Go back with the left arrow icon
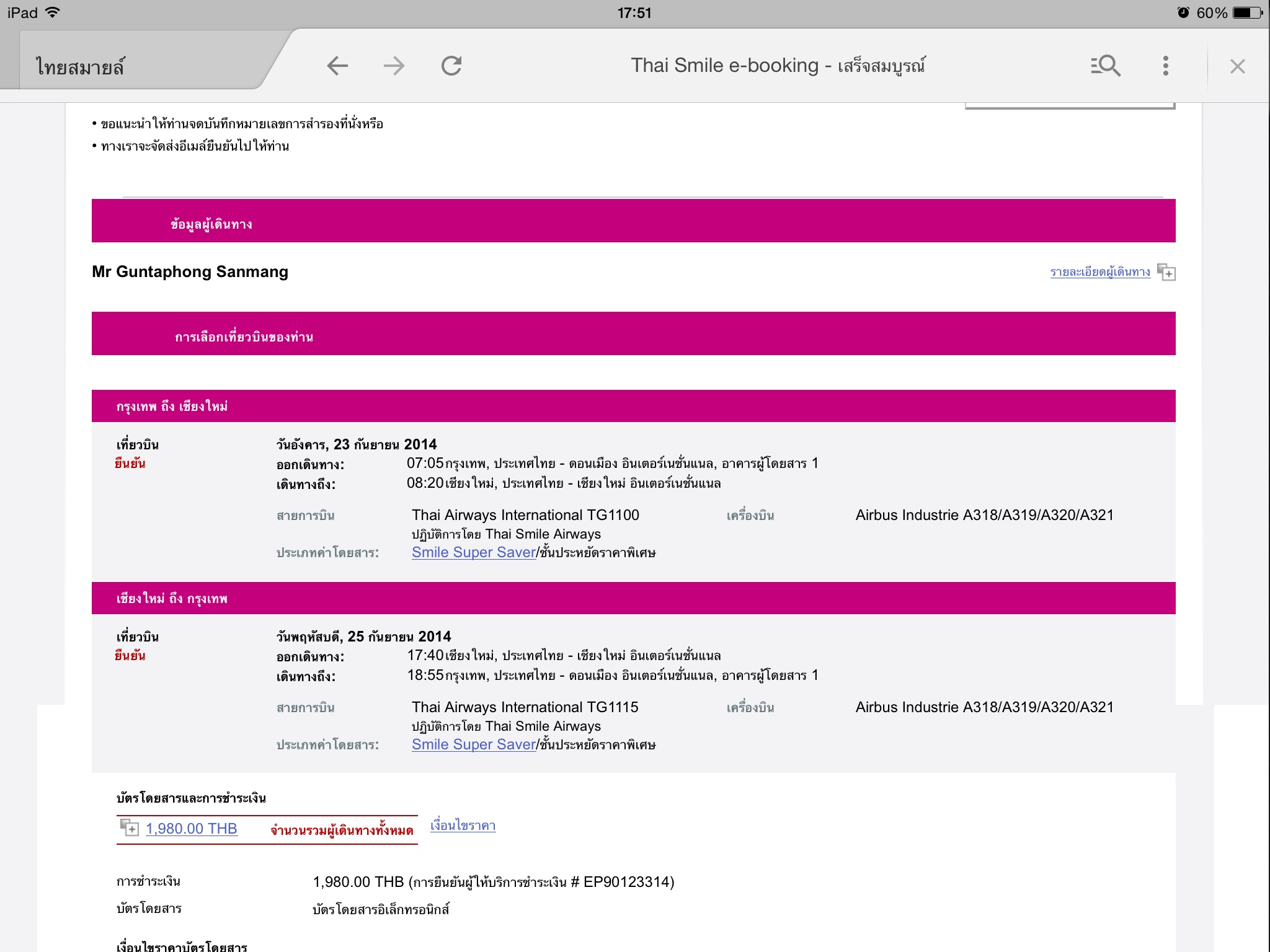Screen dimensions: 1270x952 coord(337,66)
